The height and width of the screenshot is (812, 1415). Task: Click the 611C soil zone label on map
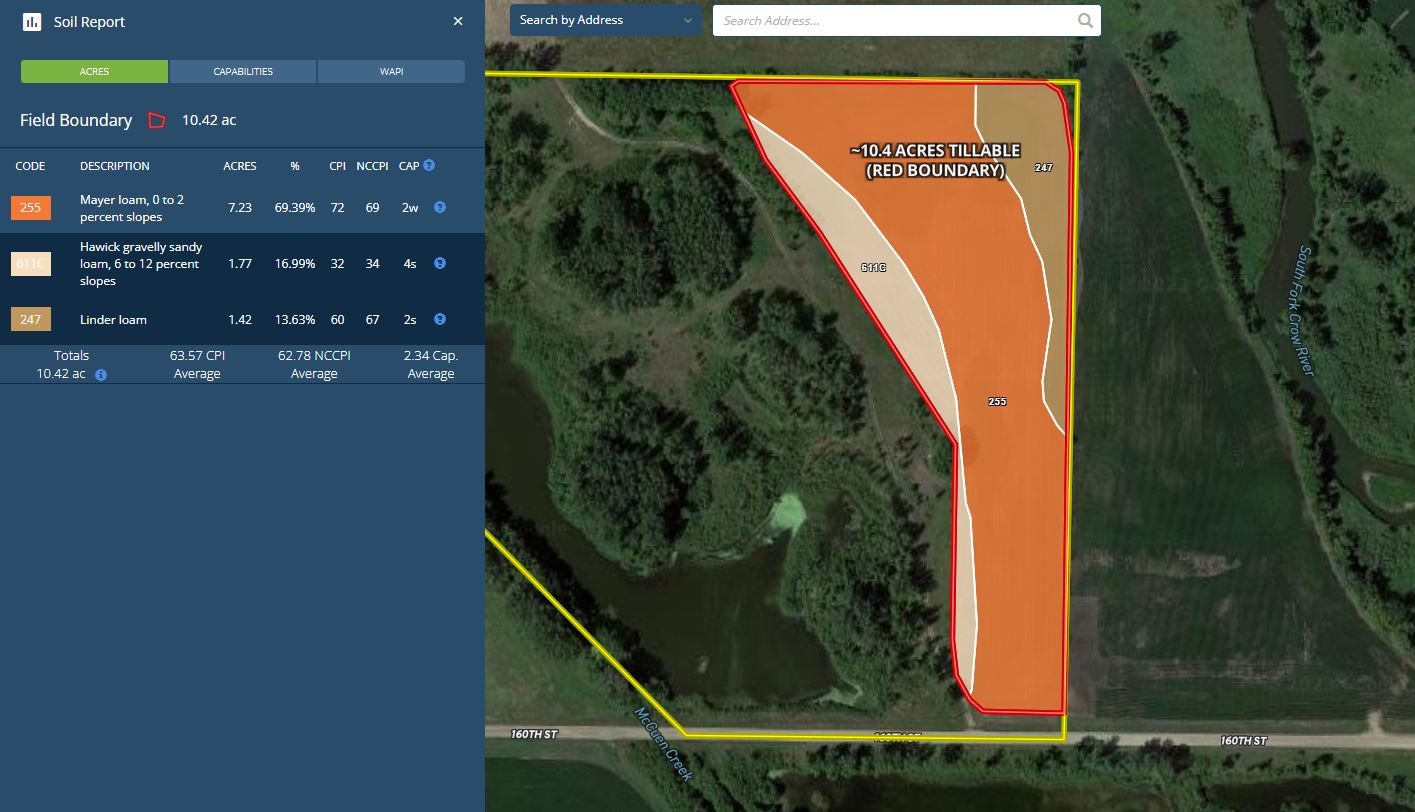pyautogui.click(x=873, y=268)
